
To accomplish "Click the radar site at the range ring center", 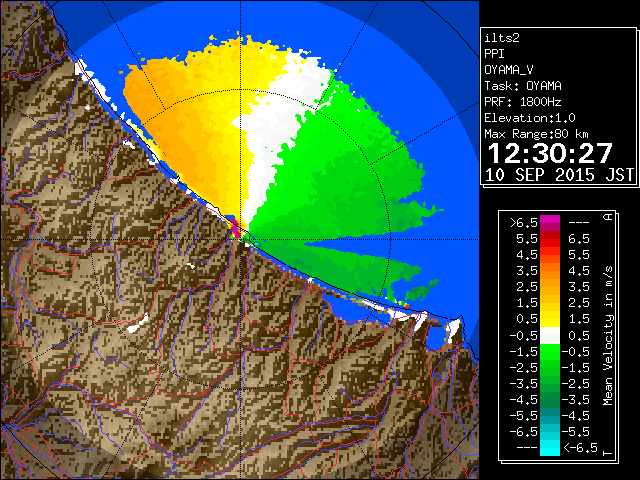I will [x=240, y=239].
